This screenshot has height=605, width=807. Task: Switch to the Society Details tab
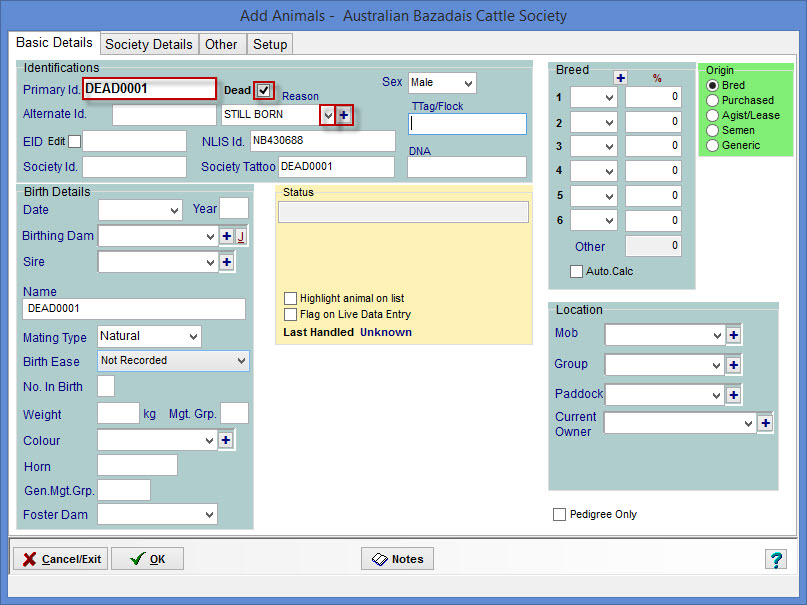(149, 45)
